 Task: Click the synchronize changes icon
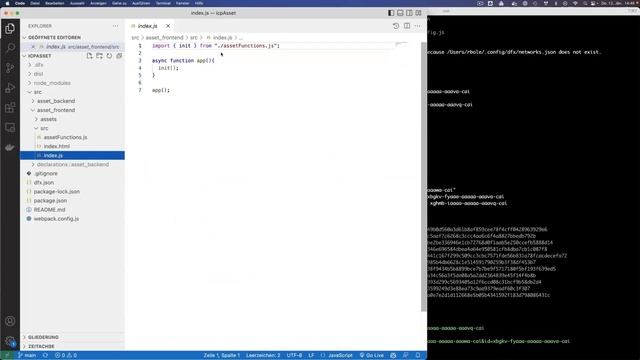(x=45, y=356)
